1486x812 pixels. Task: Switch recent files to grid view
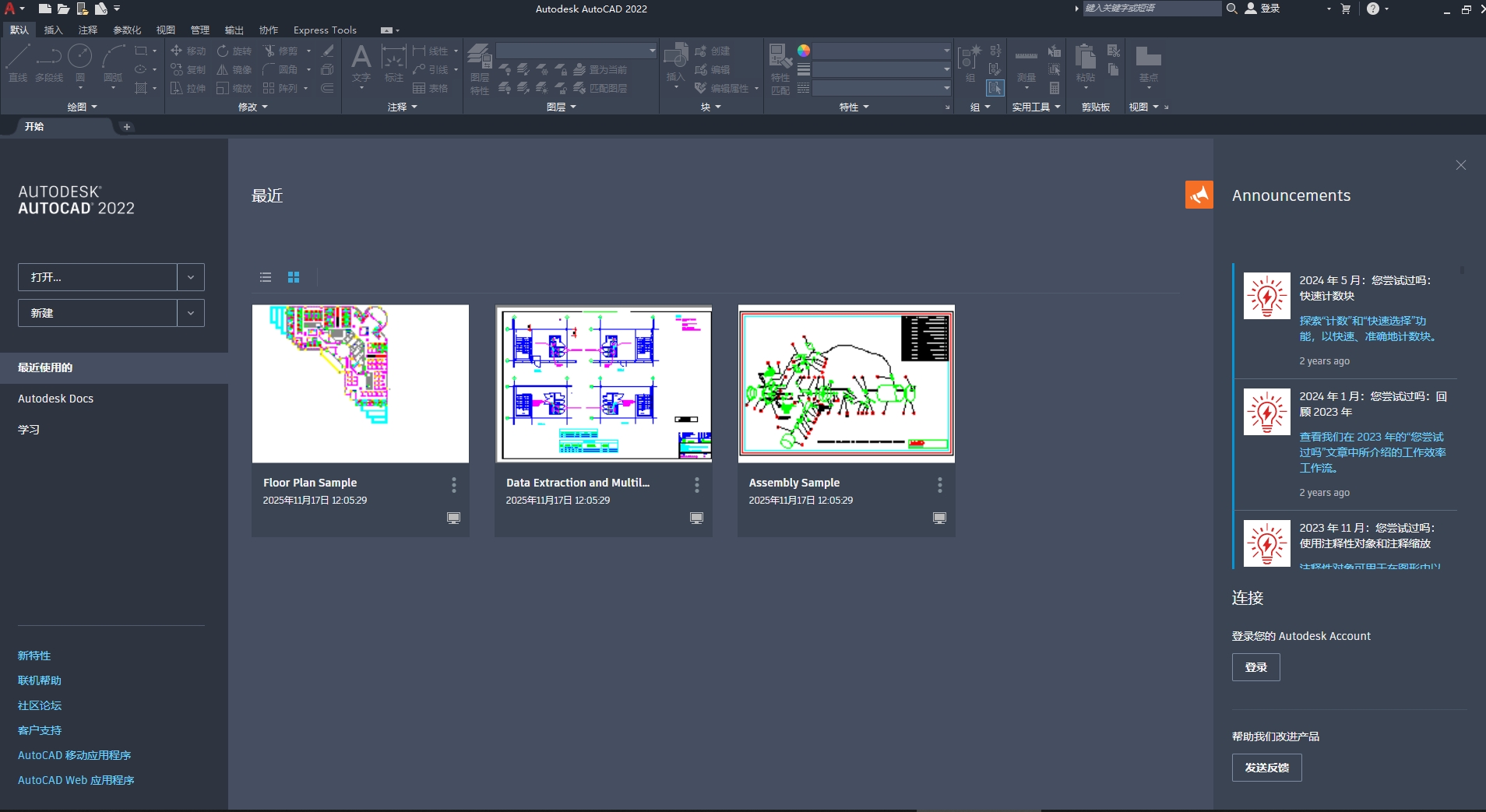[294, 277]
